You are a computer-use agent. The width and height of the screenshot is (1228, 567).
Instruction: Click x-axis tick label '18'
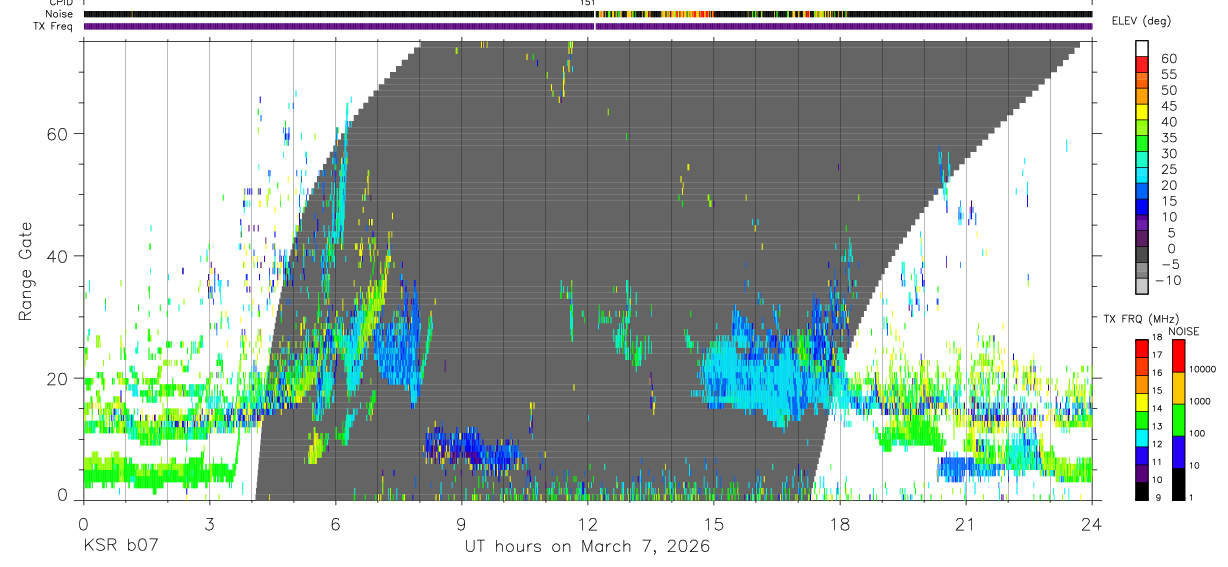click(840, 523)
